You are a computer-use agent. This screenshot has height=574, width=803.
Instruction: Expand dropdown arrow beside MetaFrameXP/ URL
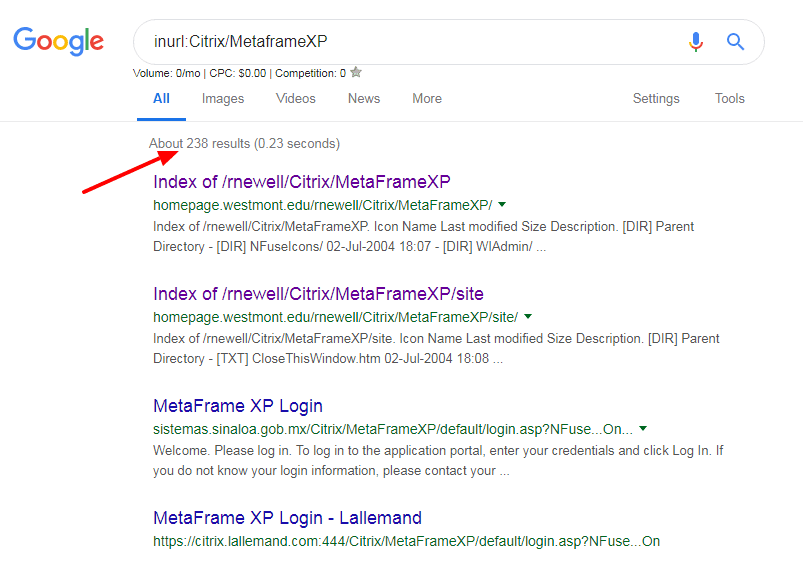502,205
